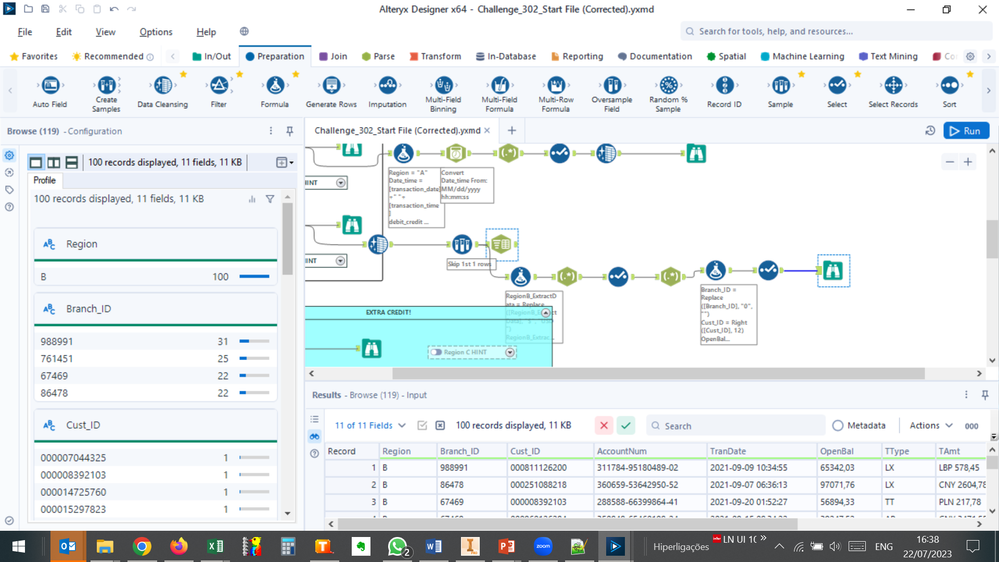The image size is (999, 562).
Task: Open Favorites tool category
Action: (x=34, y=56)
